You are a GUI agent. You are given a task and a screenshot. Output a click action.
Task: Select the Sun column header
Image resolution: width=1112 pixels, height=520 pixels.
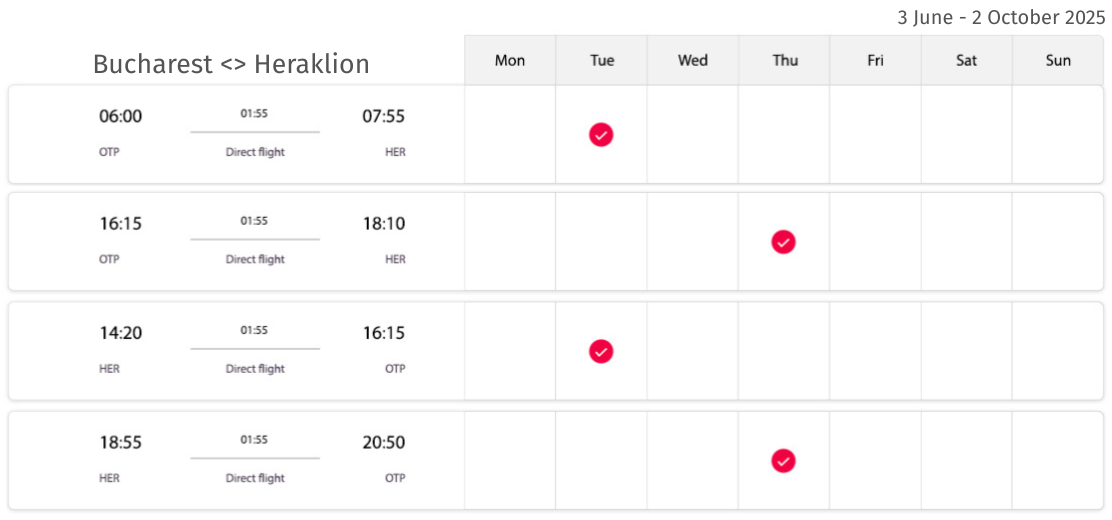tap(1058, 60)
